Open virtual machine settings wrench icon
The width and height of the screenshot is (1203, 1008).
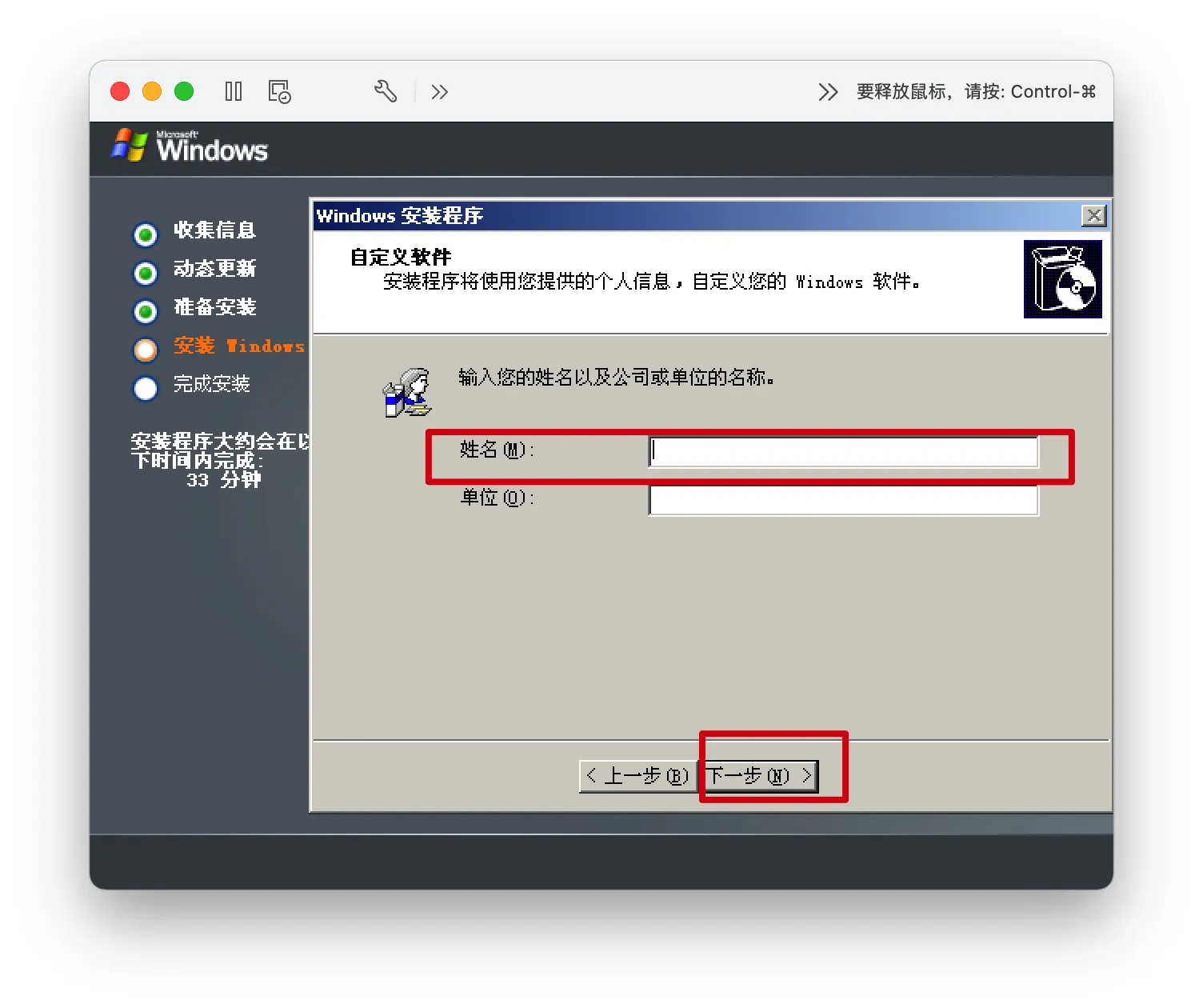click(x=386, y=91)
